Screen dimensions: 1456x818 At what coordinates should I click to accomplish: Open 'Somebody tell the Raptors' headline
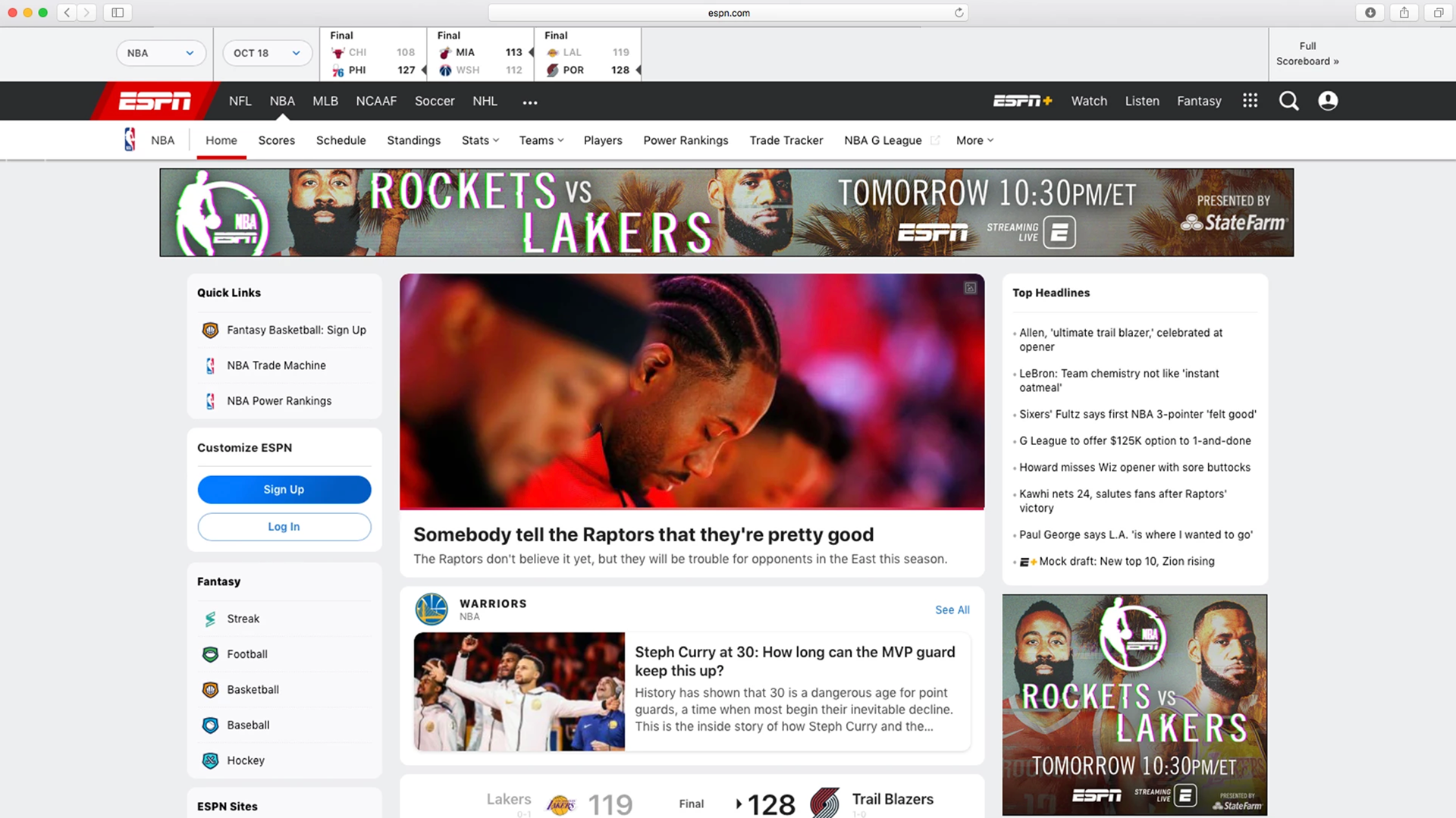pos(643,534)
